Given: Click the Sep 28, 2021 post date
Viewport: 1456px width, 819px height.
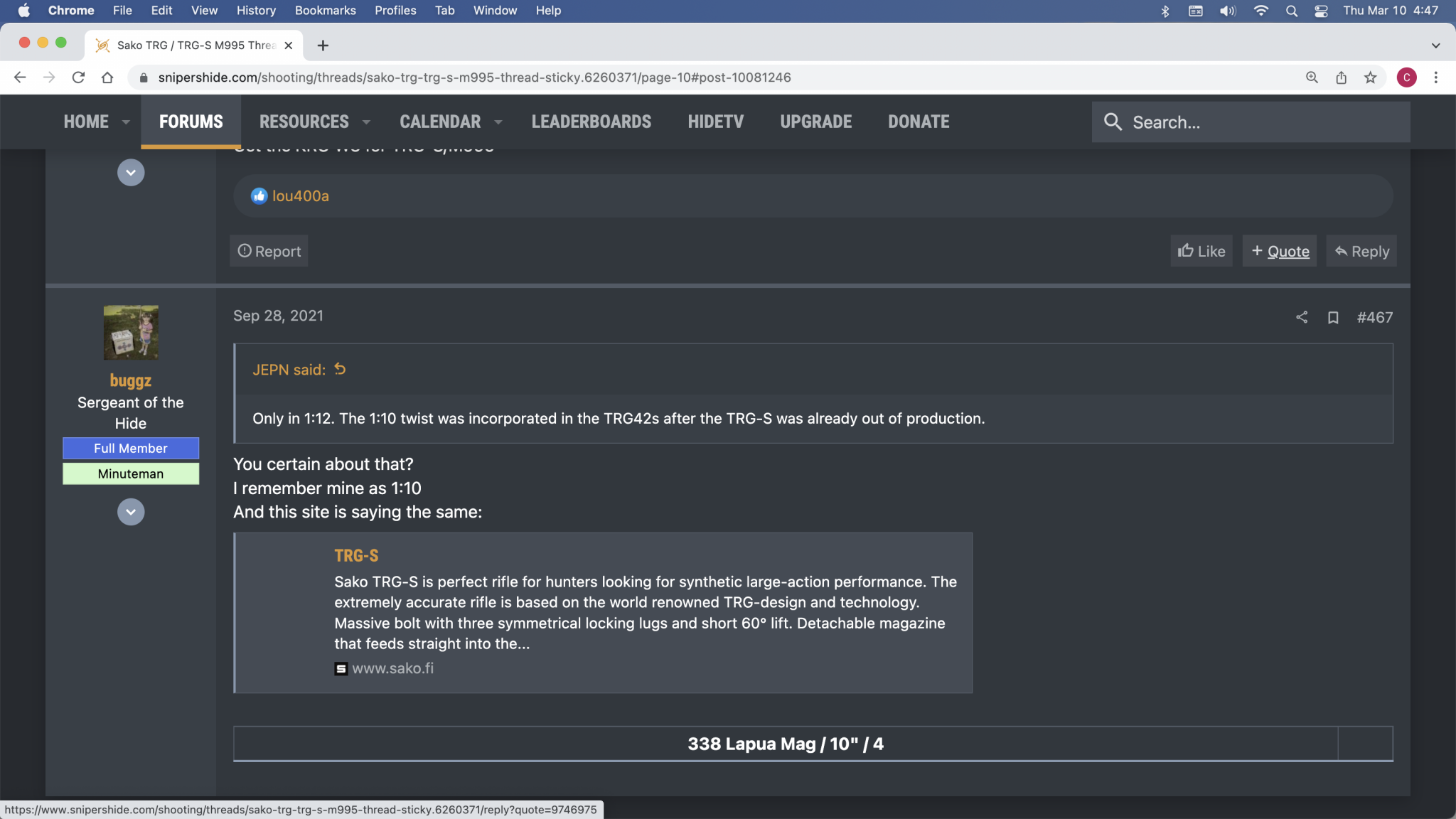Looking at the screenshot, I should tap(278, 316).
